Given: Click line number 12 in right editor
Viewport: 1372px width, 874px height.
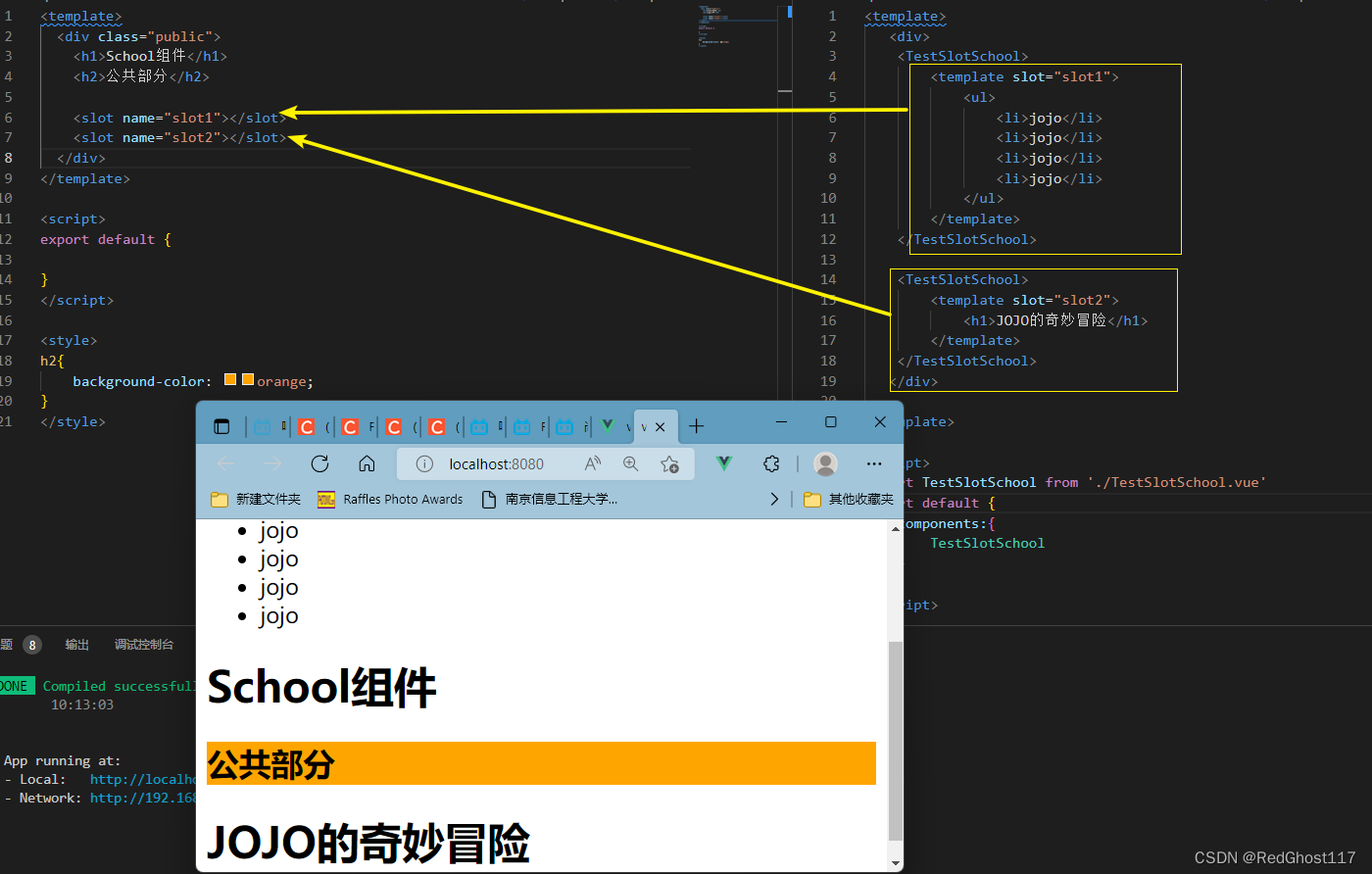Looking at the screenshot, I should click(828, 239).
